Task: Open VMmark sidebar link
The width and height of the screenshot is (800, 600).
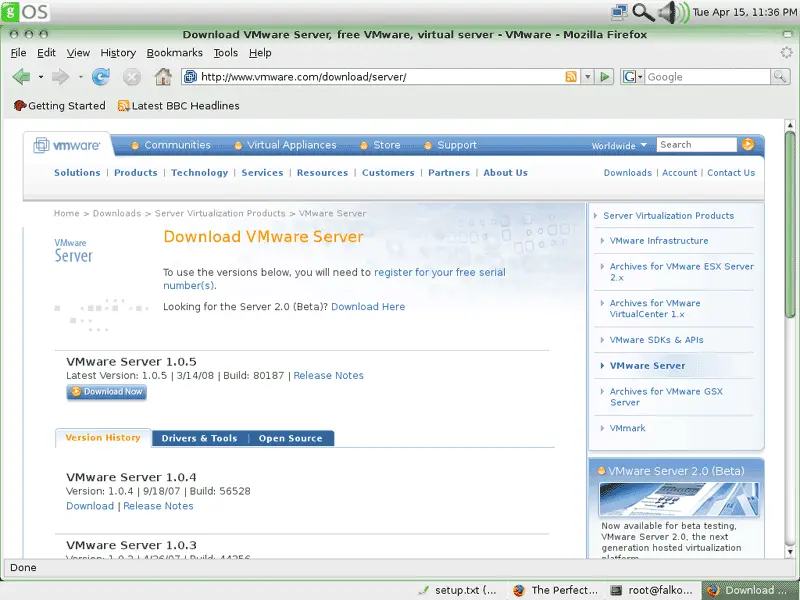Action: click(x=627, y=428)
